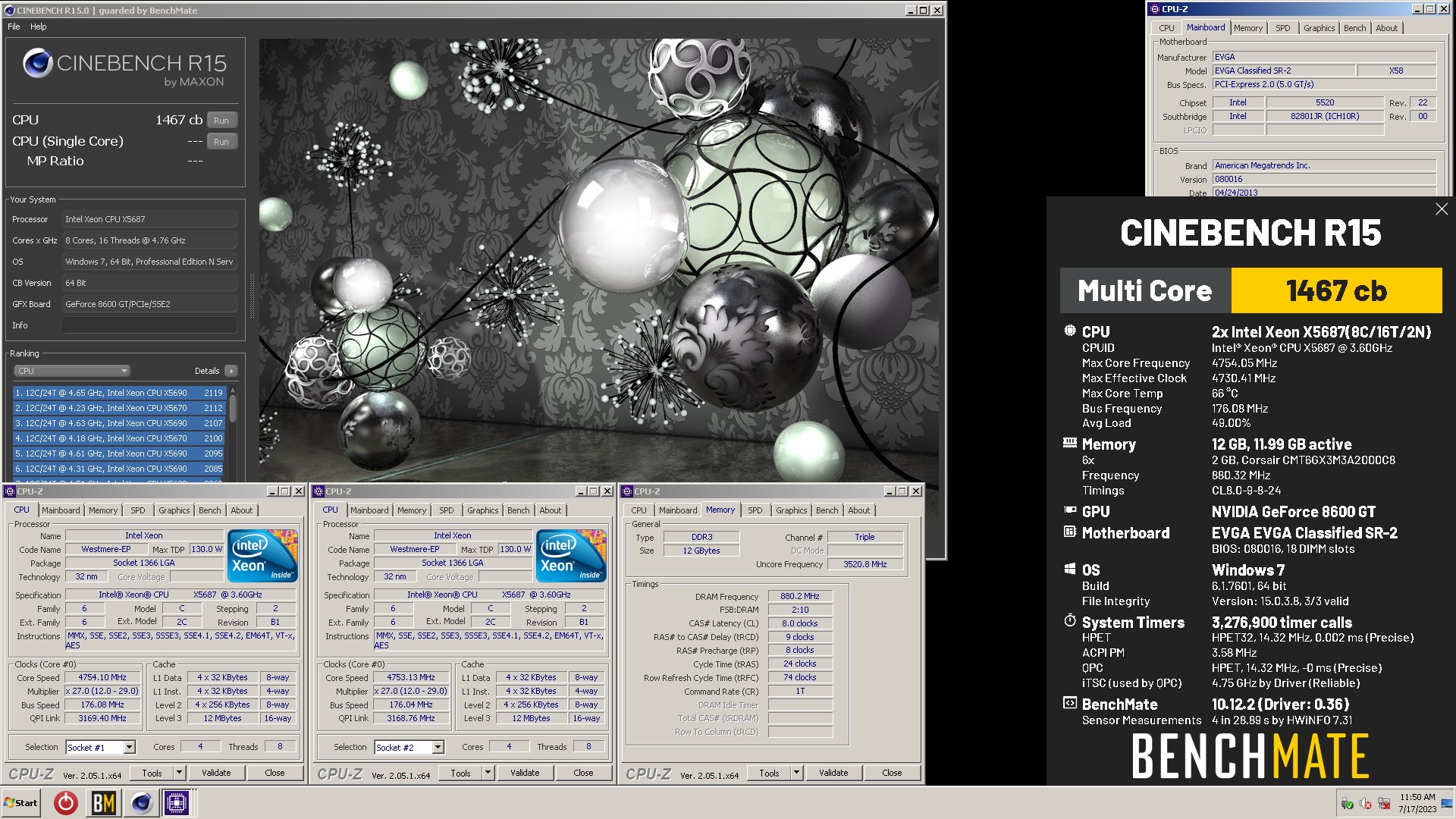Screen dimensions: 1456x819
Task: Click the Memory CPU-Z window title icon
Action: 627,491
